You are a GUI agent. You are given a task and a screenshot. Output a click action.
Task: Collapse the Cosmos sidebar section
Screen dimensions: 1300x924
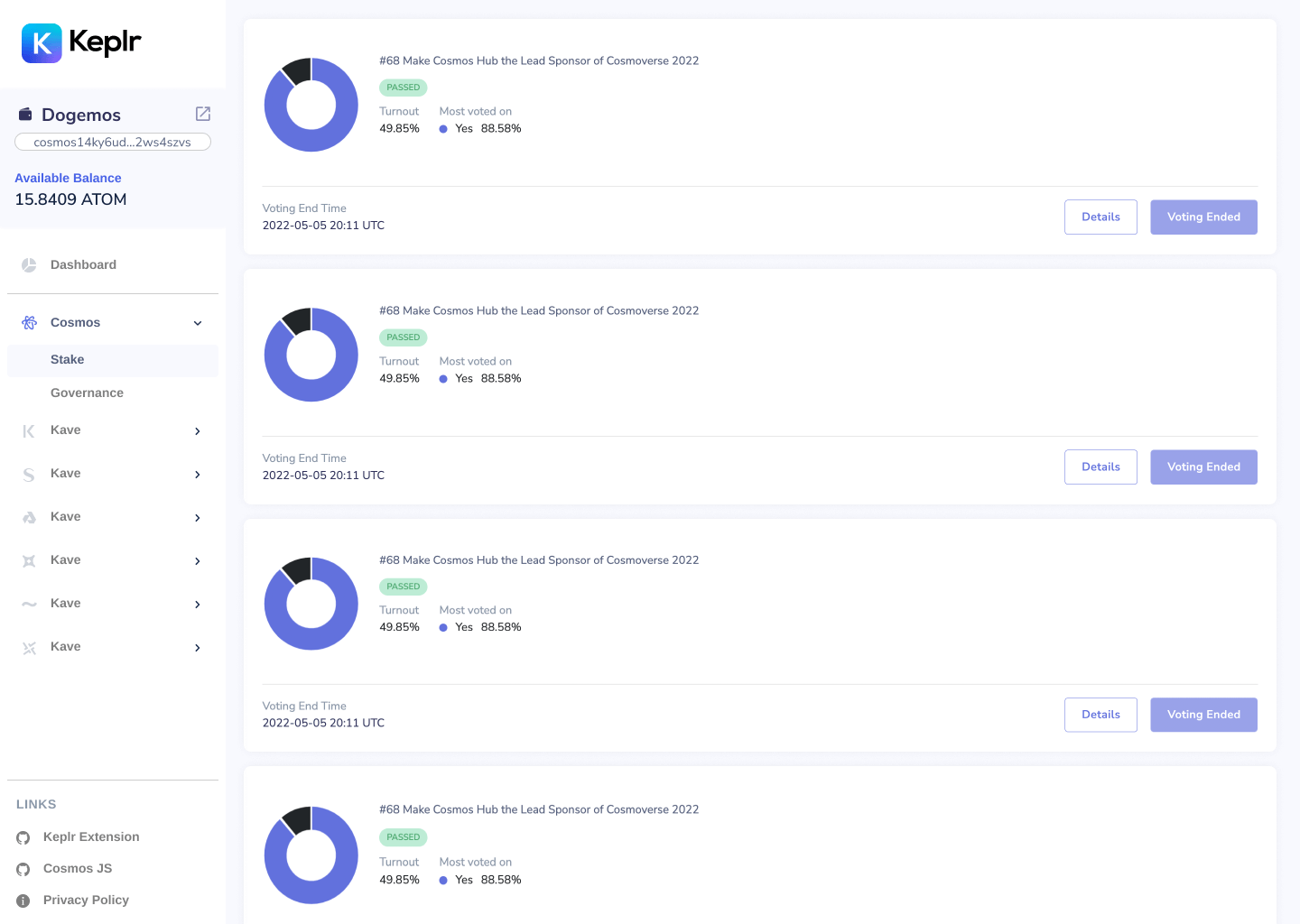point(197,322)
